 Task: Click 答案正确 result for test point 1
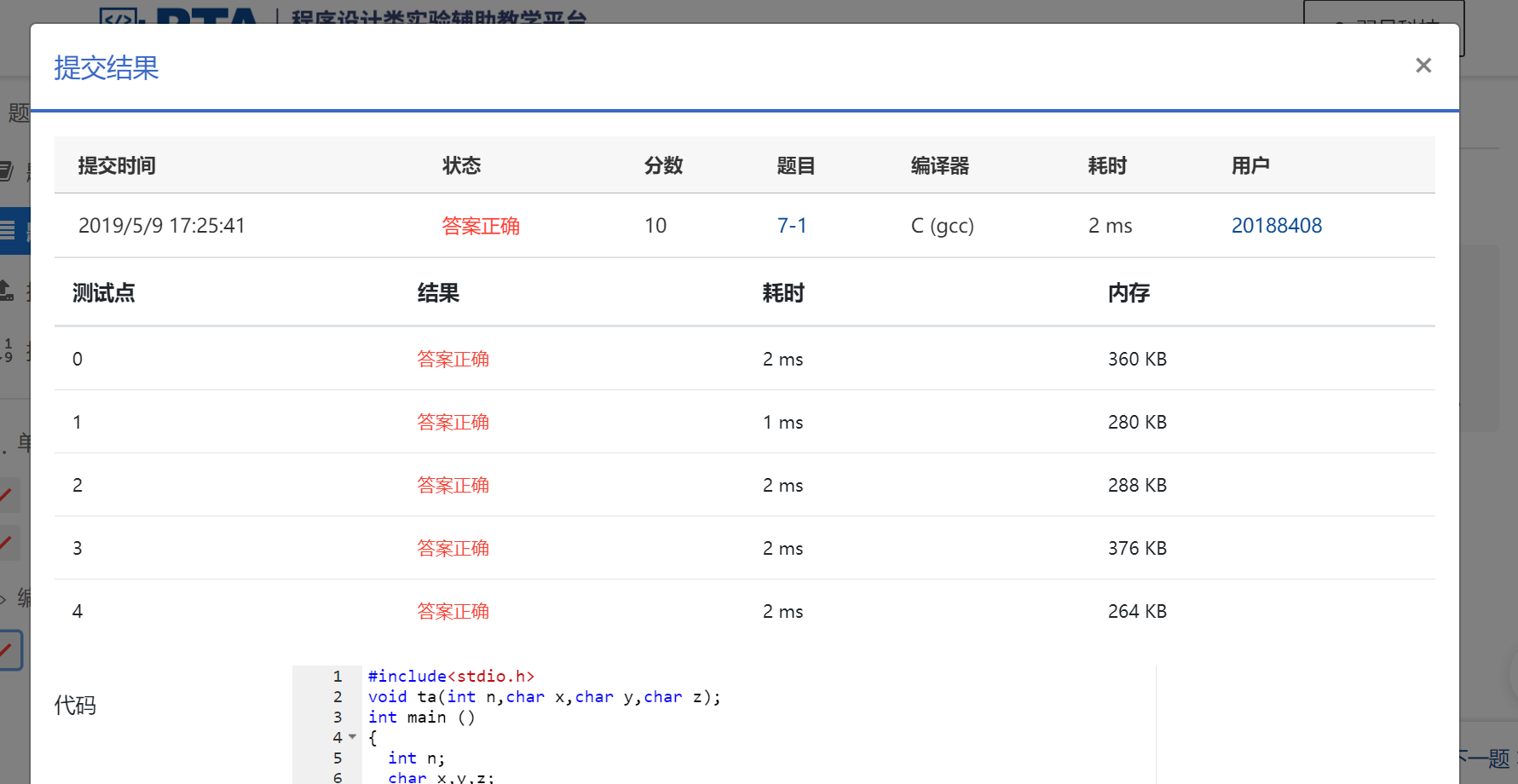coord(453,422)
